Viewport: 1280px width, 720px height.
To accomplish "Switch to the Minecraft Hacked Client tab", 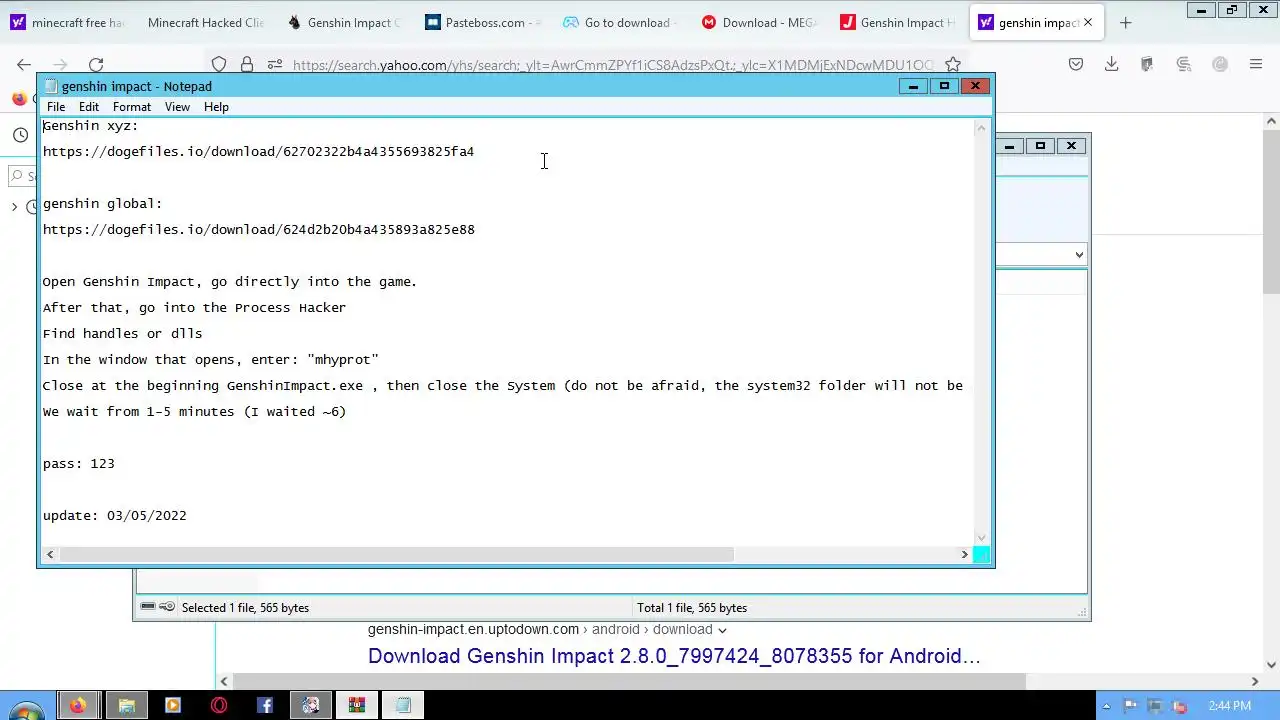I will (206, 22).
